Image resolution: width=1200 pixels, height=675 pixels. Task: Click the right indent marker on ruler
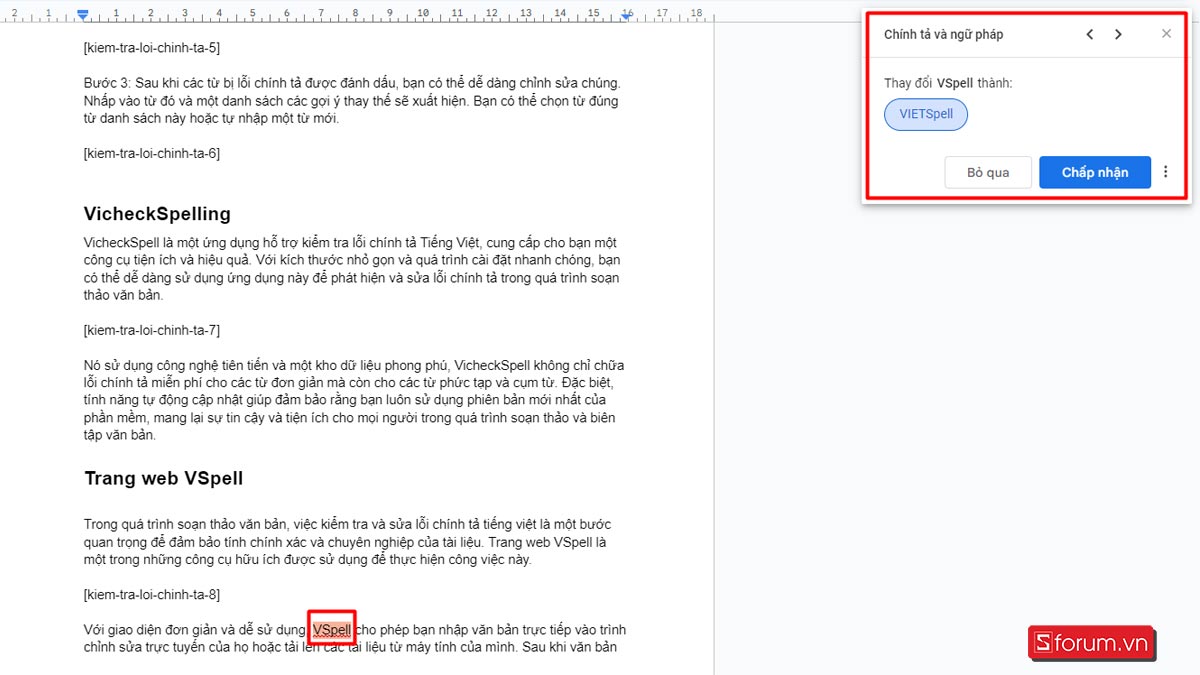coord(627,14)
